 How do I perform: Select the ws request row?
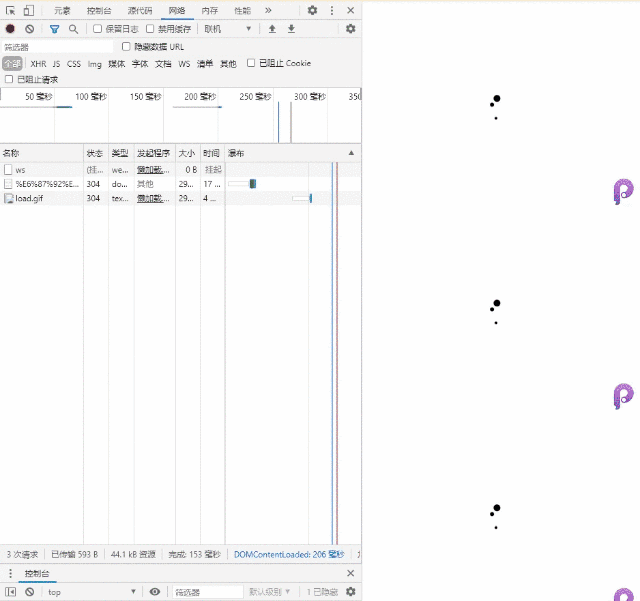click(x=180, y=170)
